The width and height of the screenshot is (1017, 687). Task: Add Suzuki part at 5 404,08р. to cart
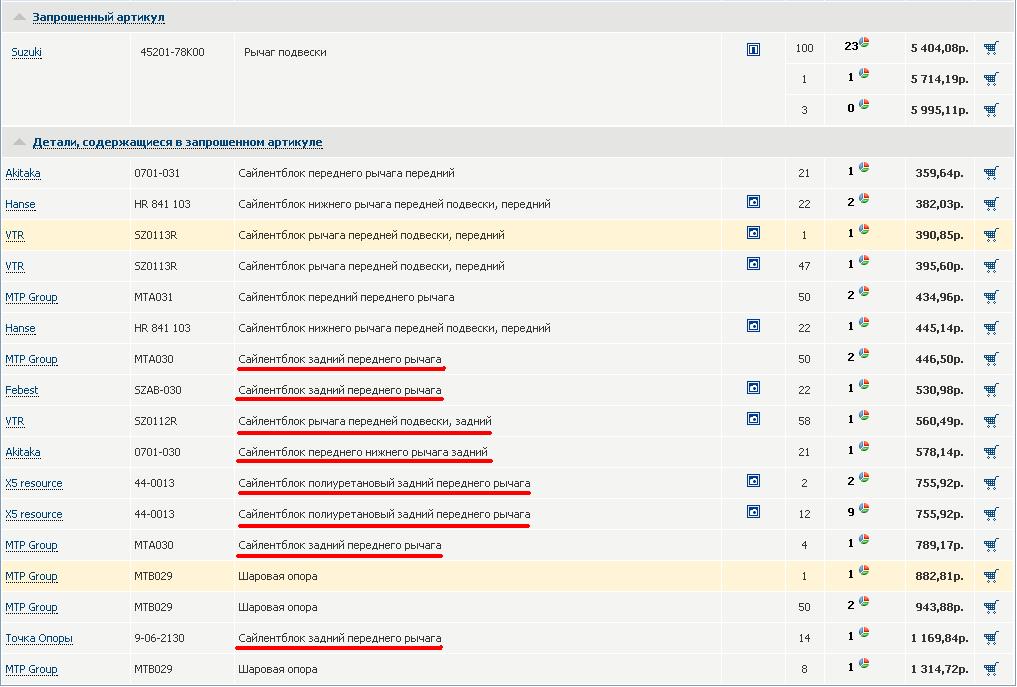(991, 48)
